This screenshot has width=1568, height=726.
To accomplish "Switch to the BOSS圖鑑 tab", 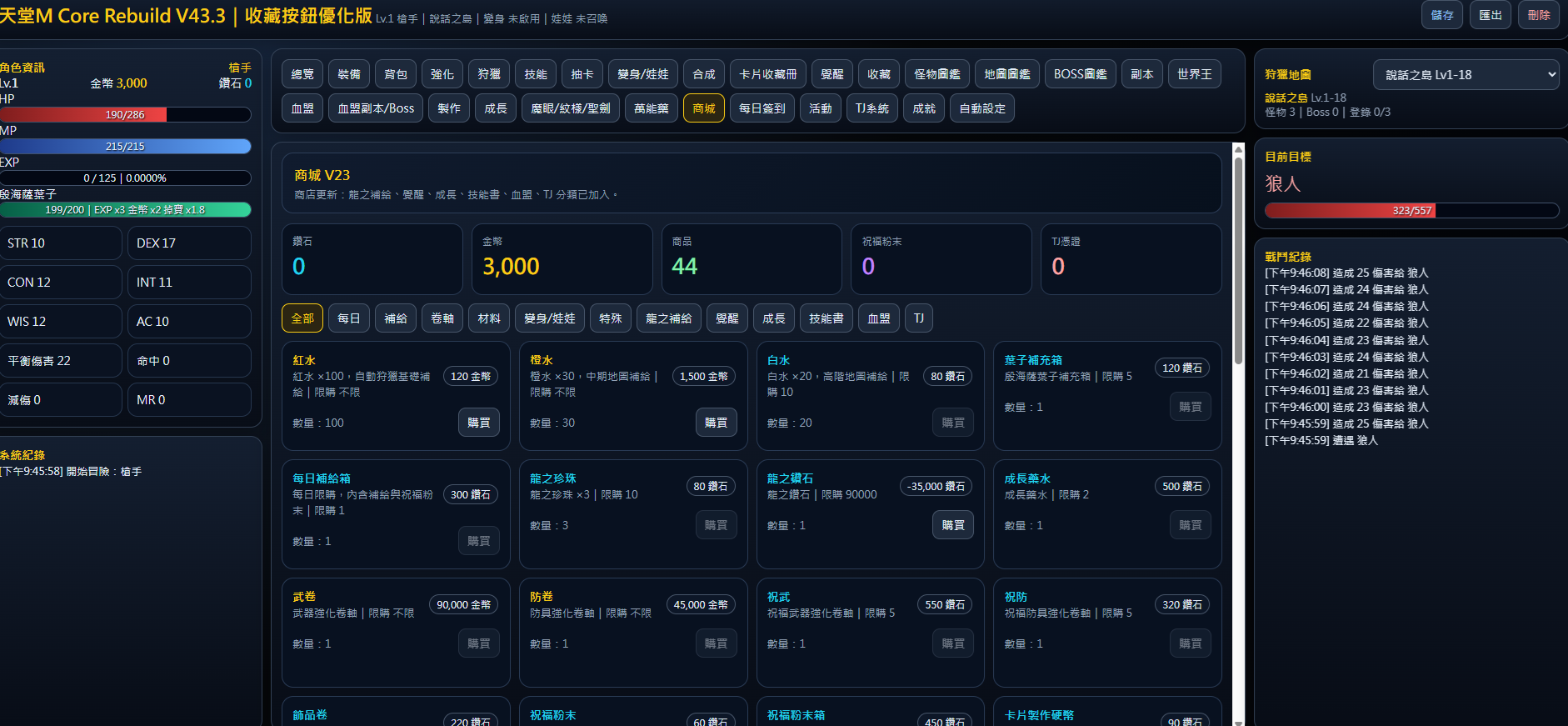I will (1081, 74).
